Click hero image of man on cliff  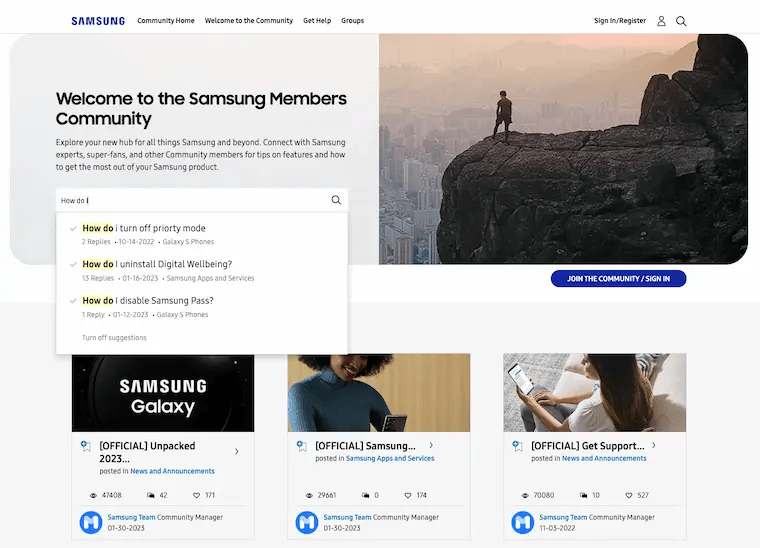coord(563,149)
